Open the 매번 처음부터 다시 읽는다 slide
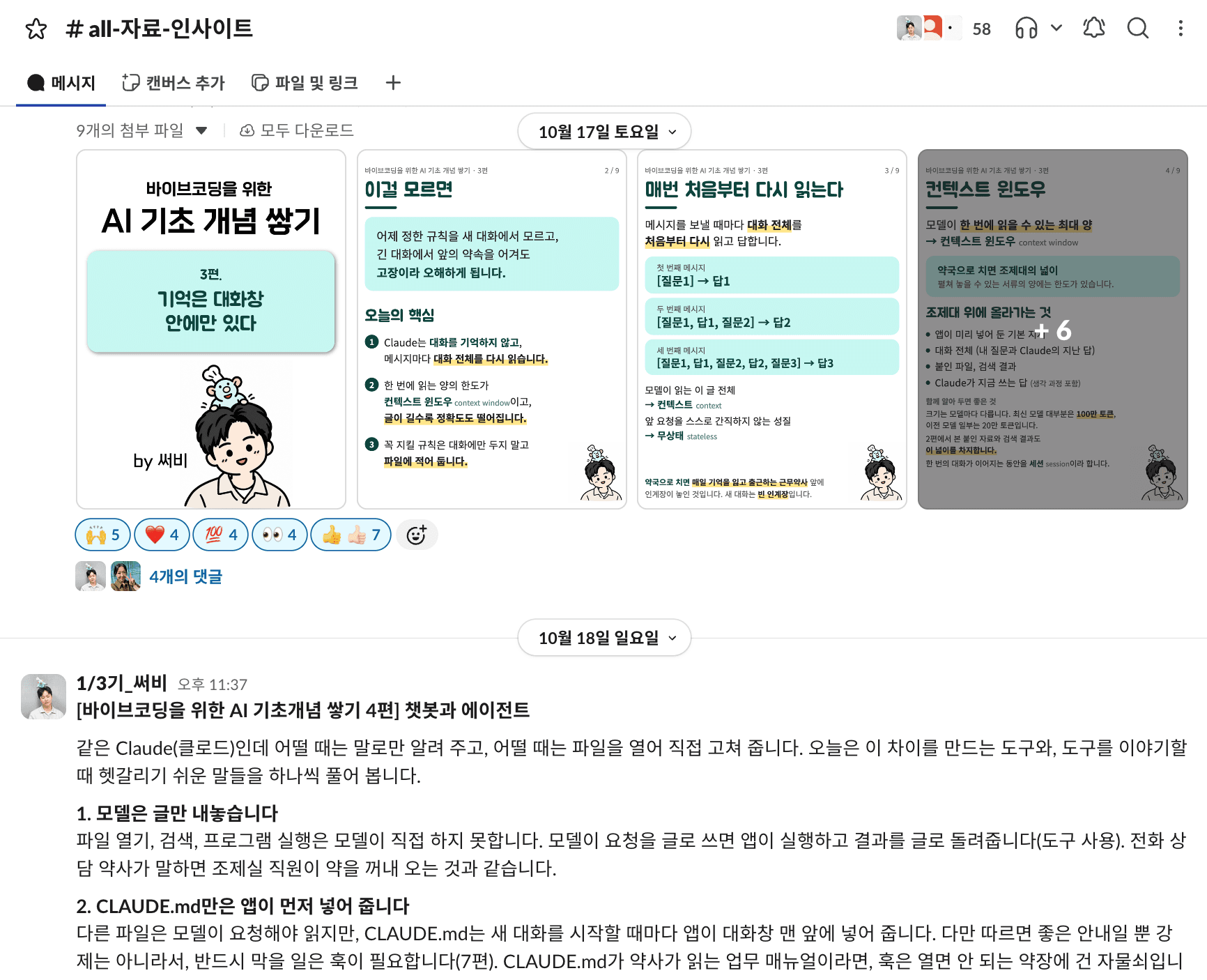1207x980 pixels. click(772, 330)
